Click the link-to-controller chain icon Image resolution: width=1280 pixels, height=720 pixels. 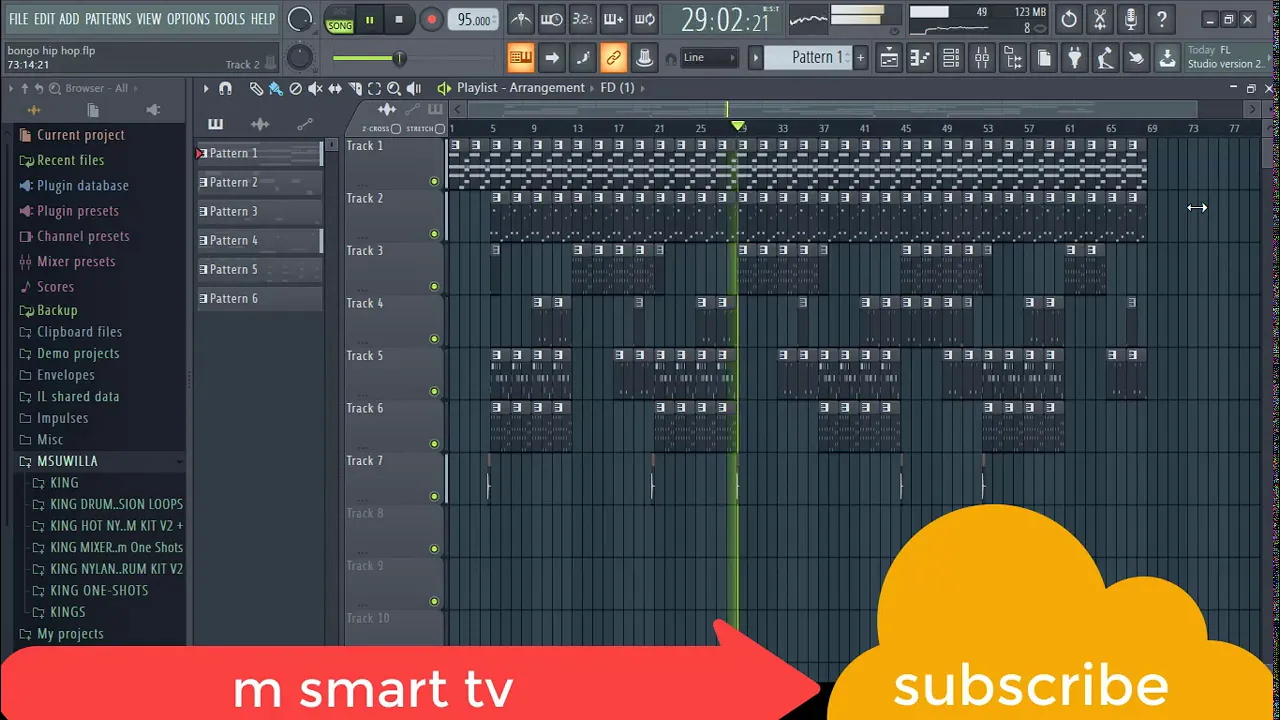point(613,58)
